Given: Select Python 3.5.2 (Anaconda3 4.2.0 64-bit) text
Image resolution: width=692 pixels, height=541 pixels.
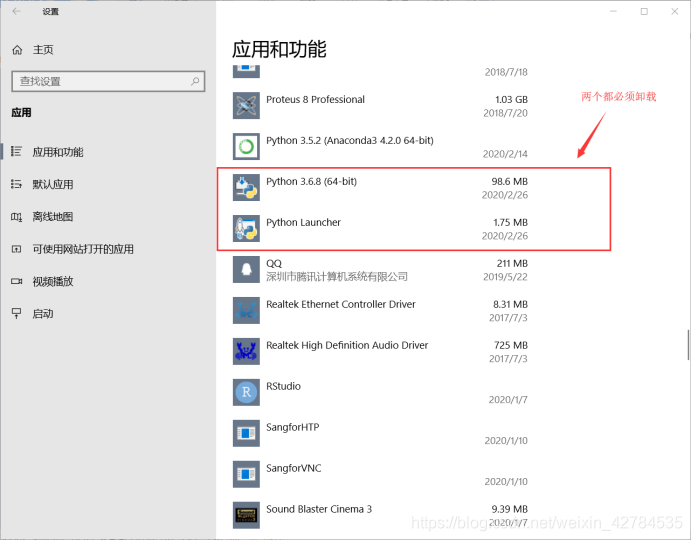Looking at the screenshot, I should pyautogui.click(x=350, y=140).
